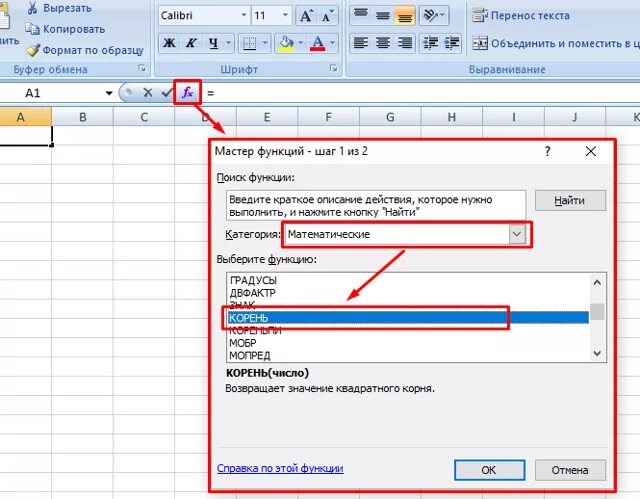
Task: Click function list scrollbar thumb
Action: click(x=597, y=312)
